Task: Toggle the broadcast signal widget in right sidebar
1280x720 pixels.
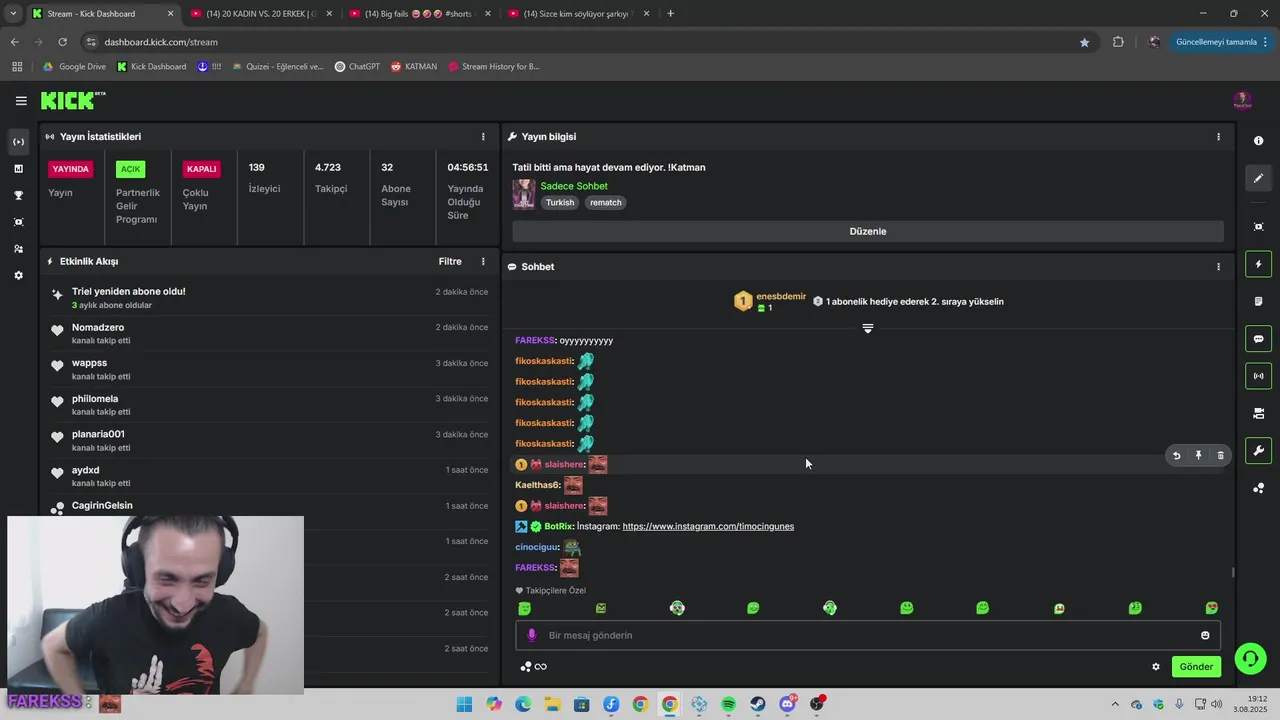Action: 1258,376
